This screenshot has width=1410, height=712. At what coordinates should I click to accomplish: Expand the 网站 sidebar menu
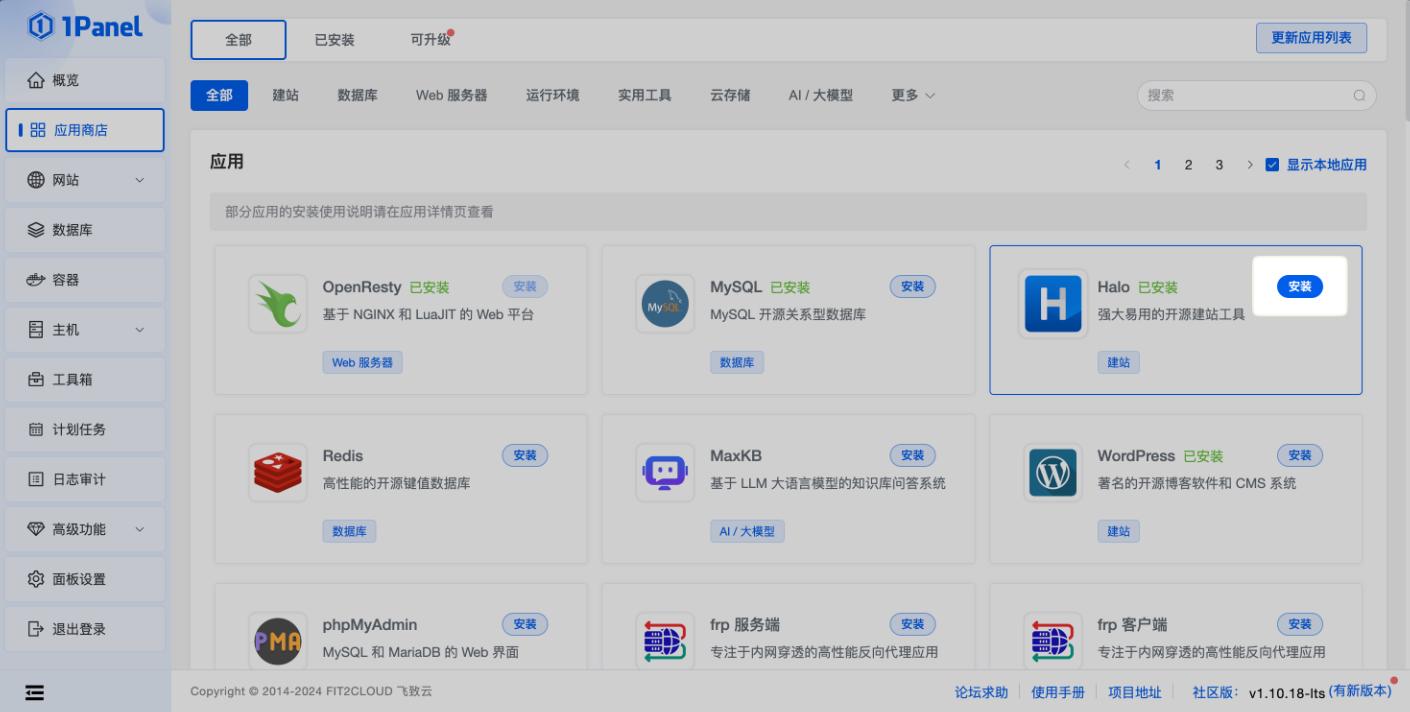85,180
